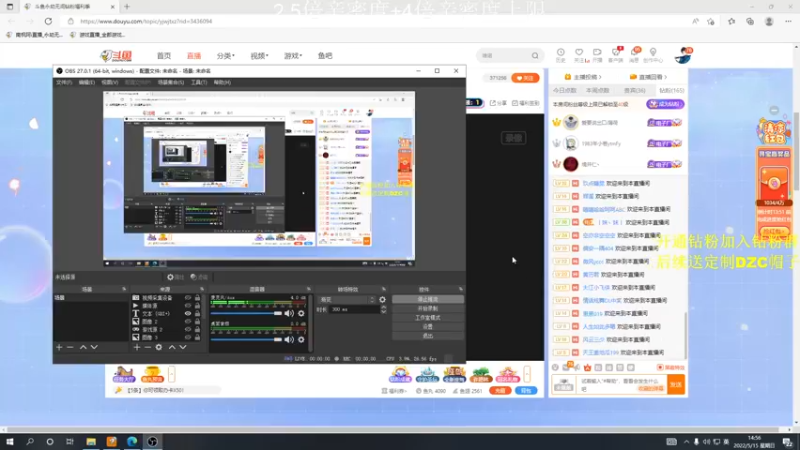Toggle lock on 视频采集设备 source

197,298
